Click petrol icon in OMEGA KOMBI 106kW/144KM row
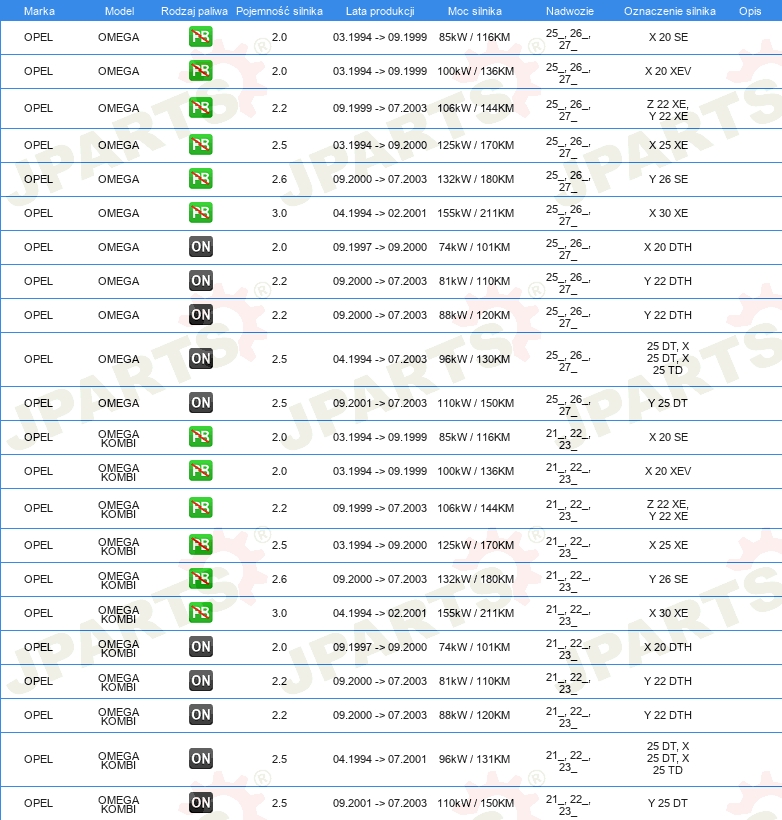Viewport: 782px width, 820px height. click(x=201, y=508)
